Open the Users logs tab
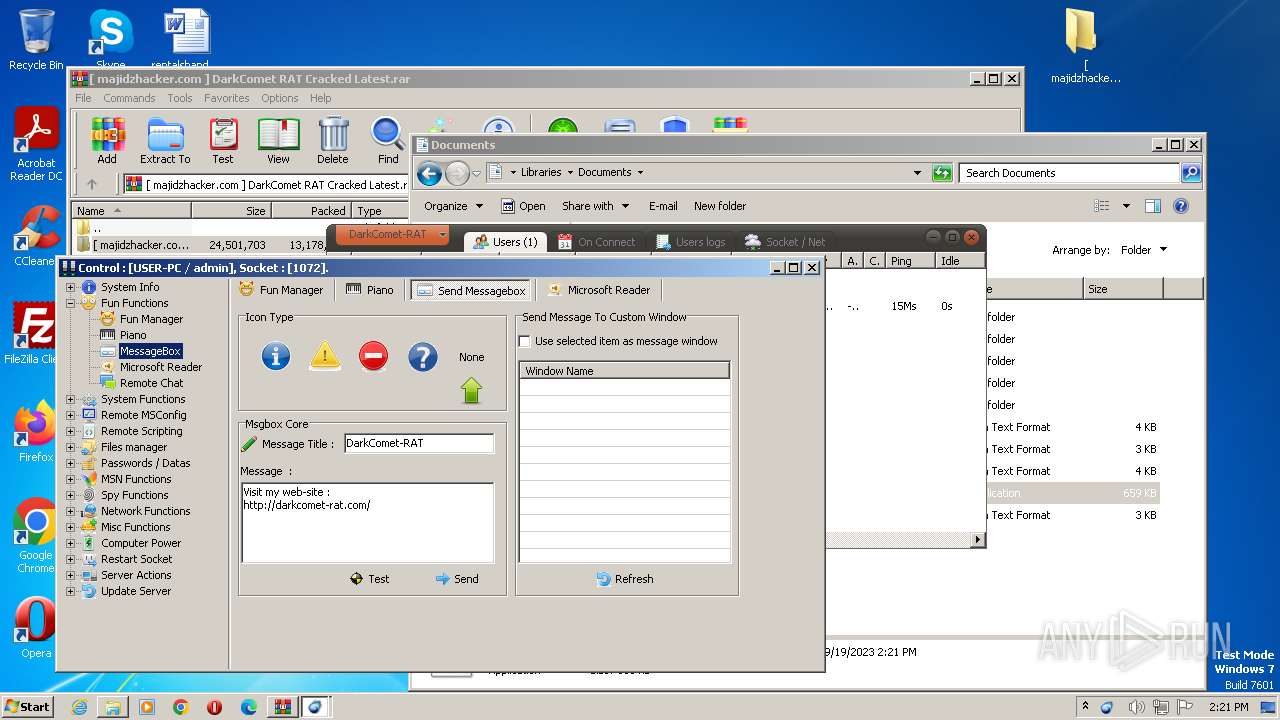This screenshot has width=1280, height=720. tap(691, 242)
